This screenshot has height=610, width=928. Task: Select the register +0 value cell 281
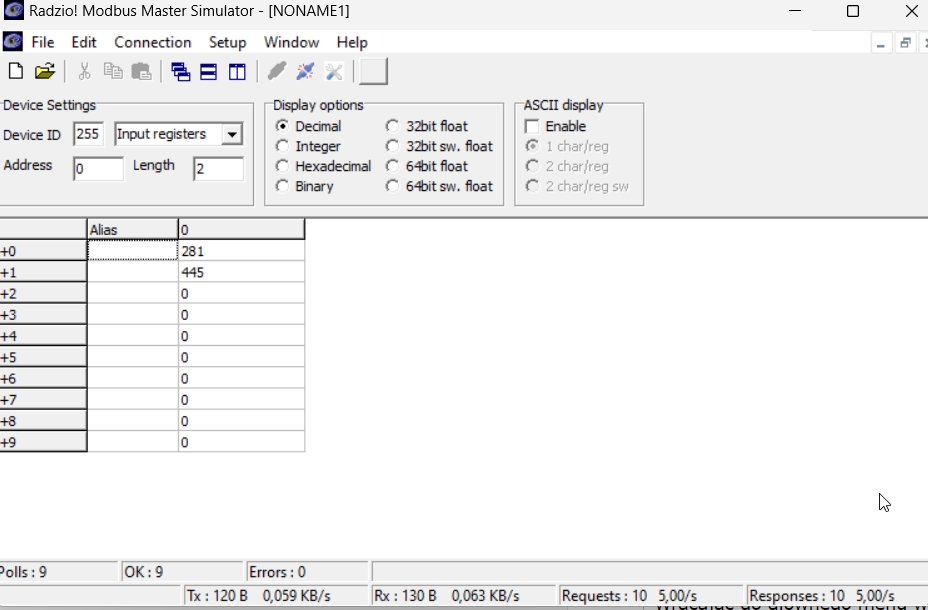[240, 251]
